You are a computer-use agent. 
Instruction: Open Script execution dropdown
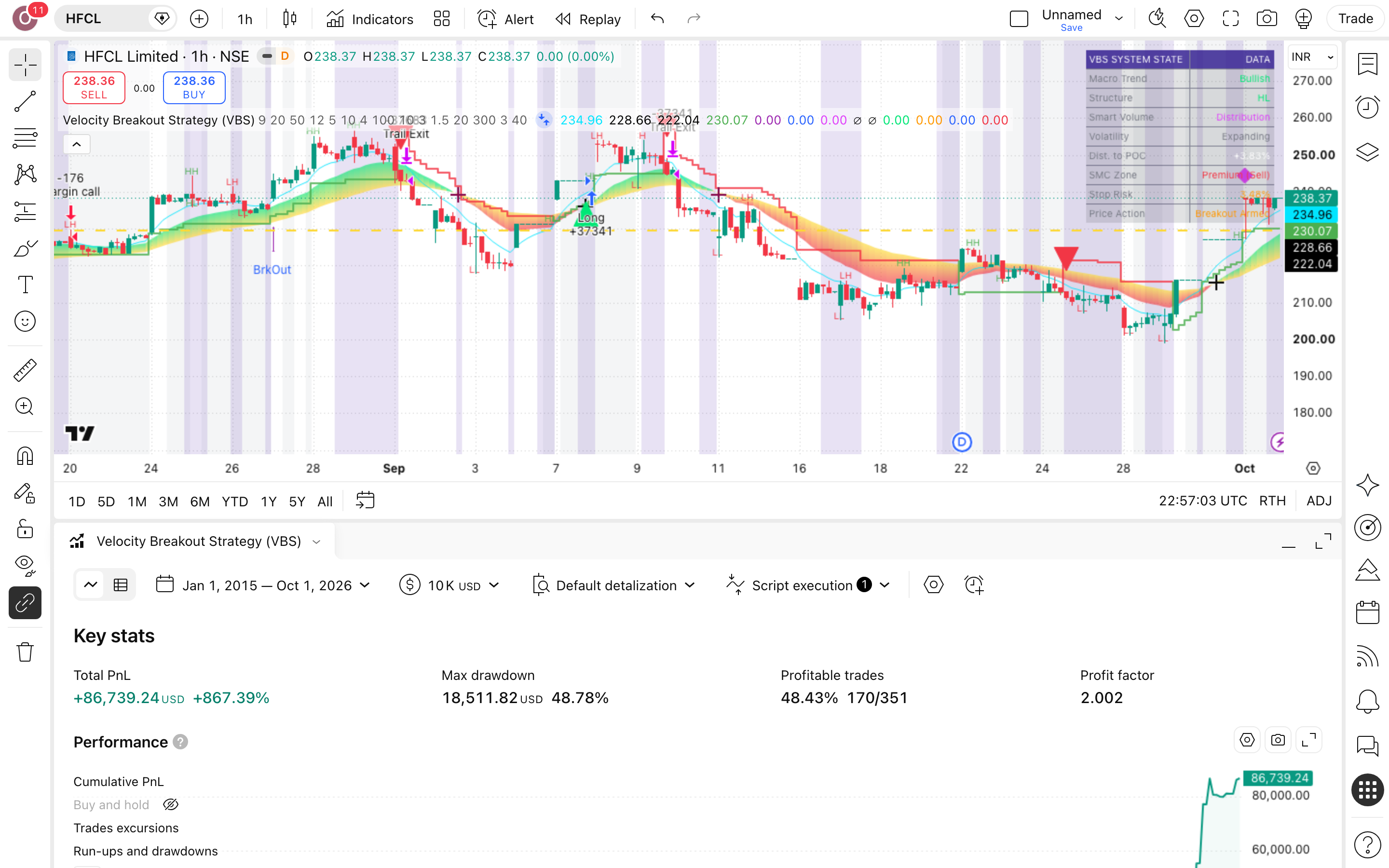[x=808, y=585]
